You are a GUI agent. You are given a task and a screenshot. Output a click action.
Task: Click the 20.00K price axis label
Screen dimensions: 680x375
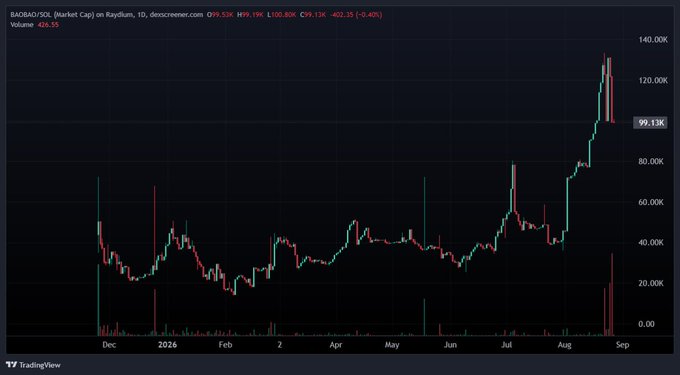[651, 283]
